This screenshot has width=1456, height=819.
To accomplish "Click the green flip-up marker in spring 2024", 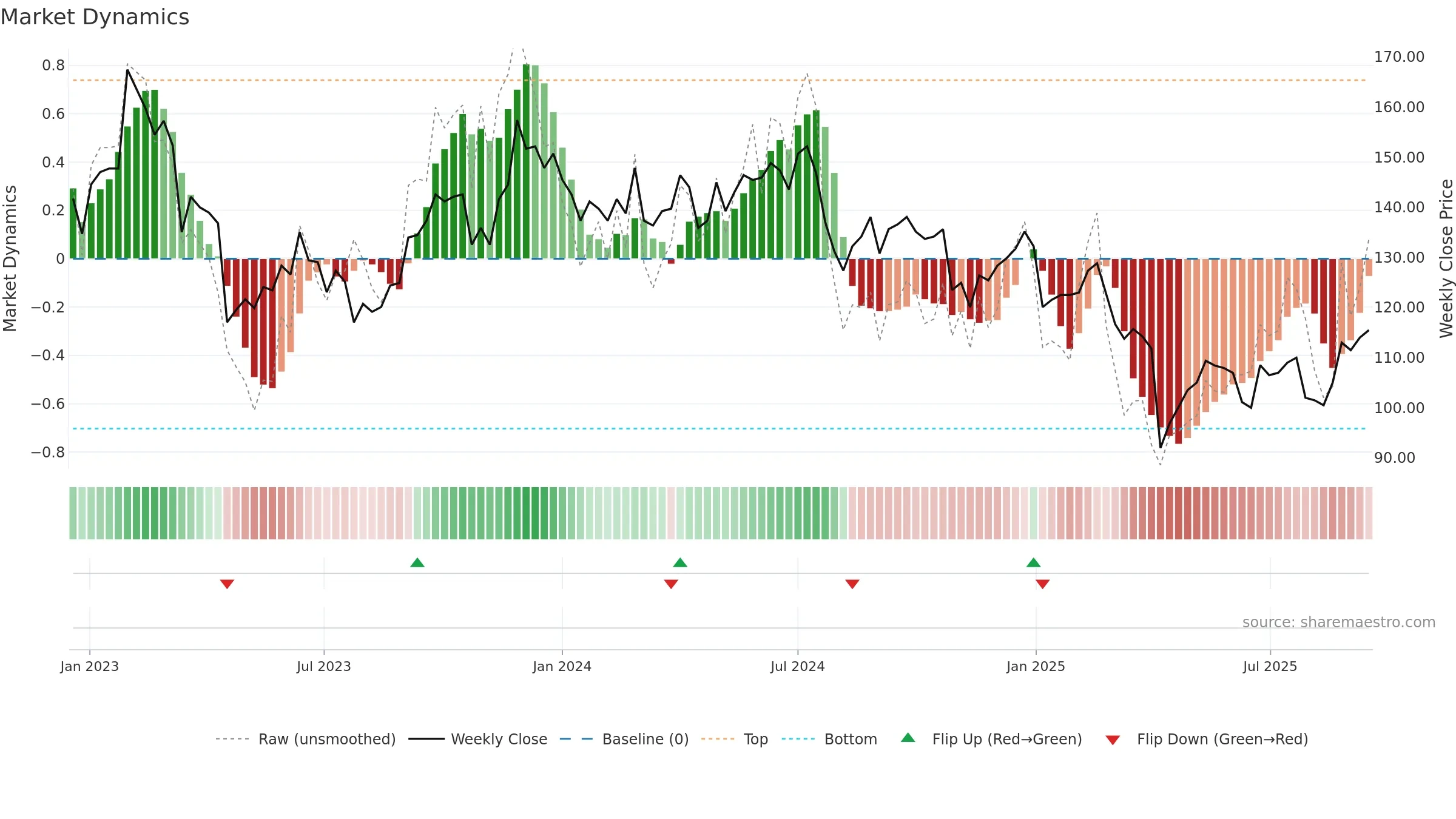I will (680, 562).
